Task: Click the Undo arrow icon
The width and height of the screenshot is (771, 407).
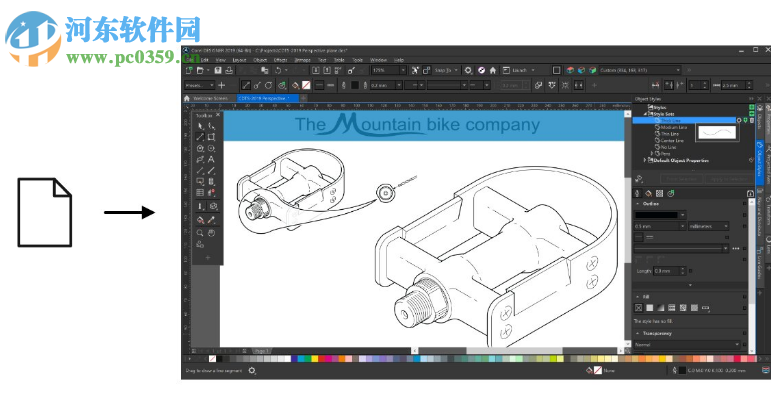Action: pyautogui.click(x=278, y=70)
